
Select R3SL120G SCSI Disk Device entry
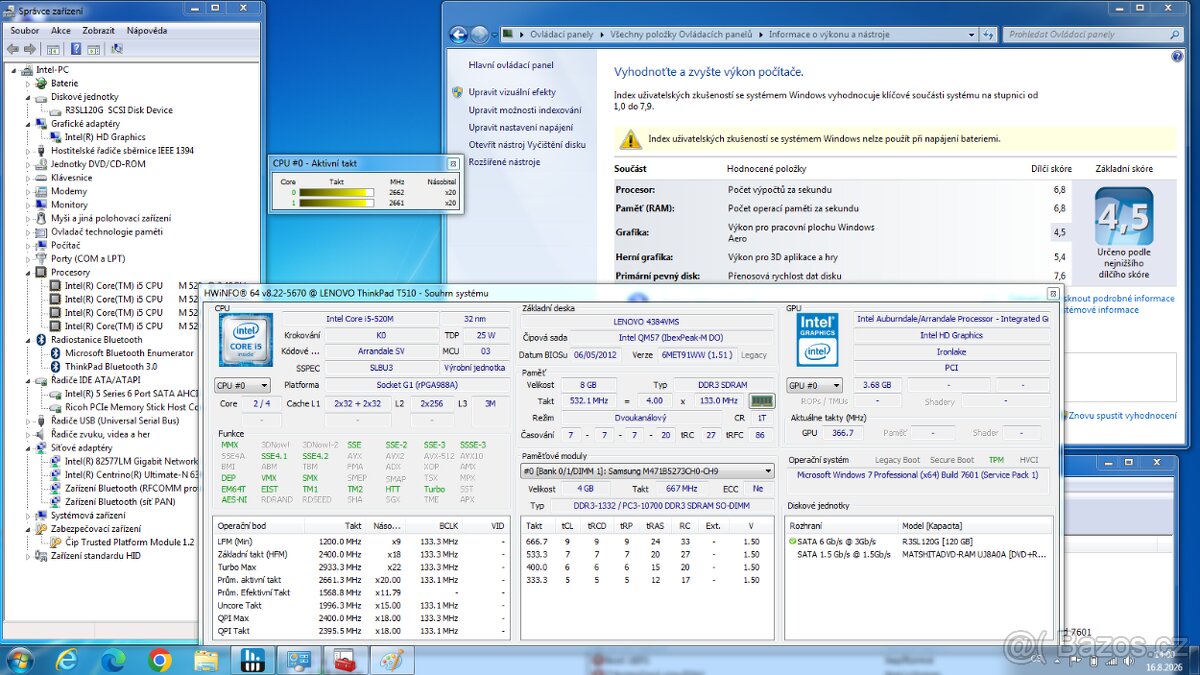(x=118, y=110)
